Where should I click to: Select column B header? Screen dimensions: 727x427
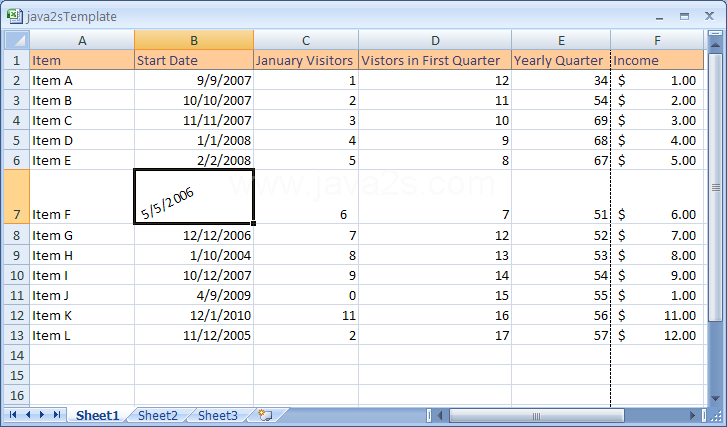pos(194,40)
